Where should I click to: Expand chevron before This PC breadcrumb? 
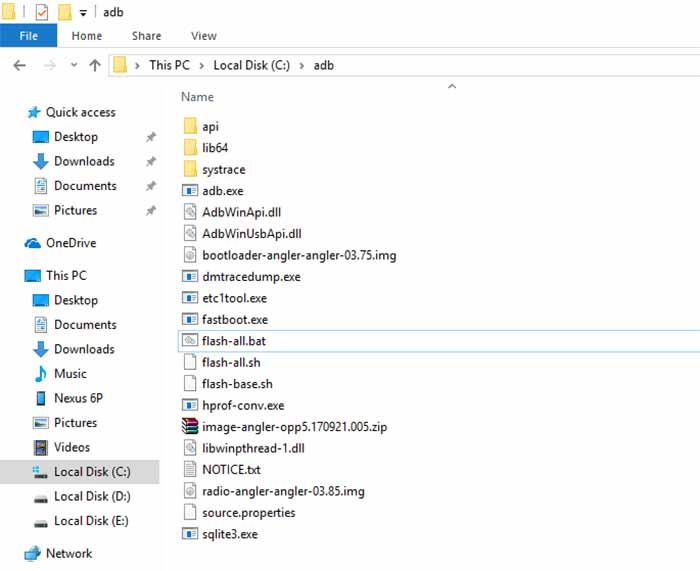[x=137, y=66]
